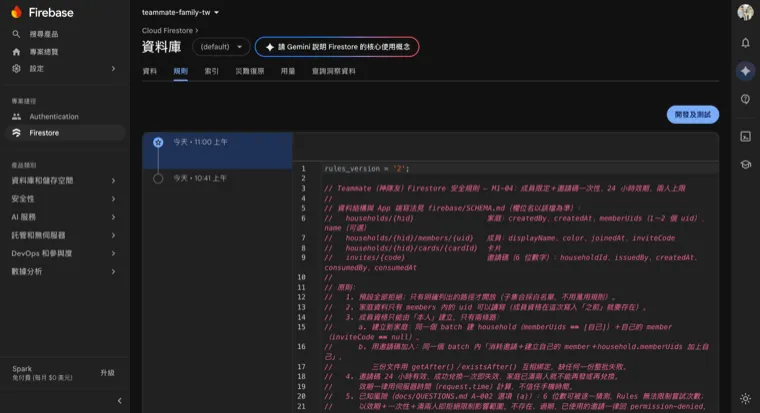
Task: Click the starred version marker for 11:00
Action: pos(158,142)
